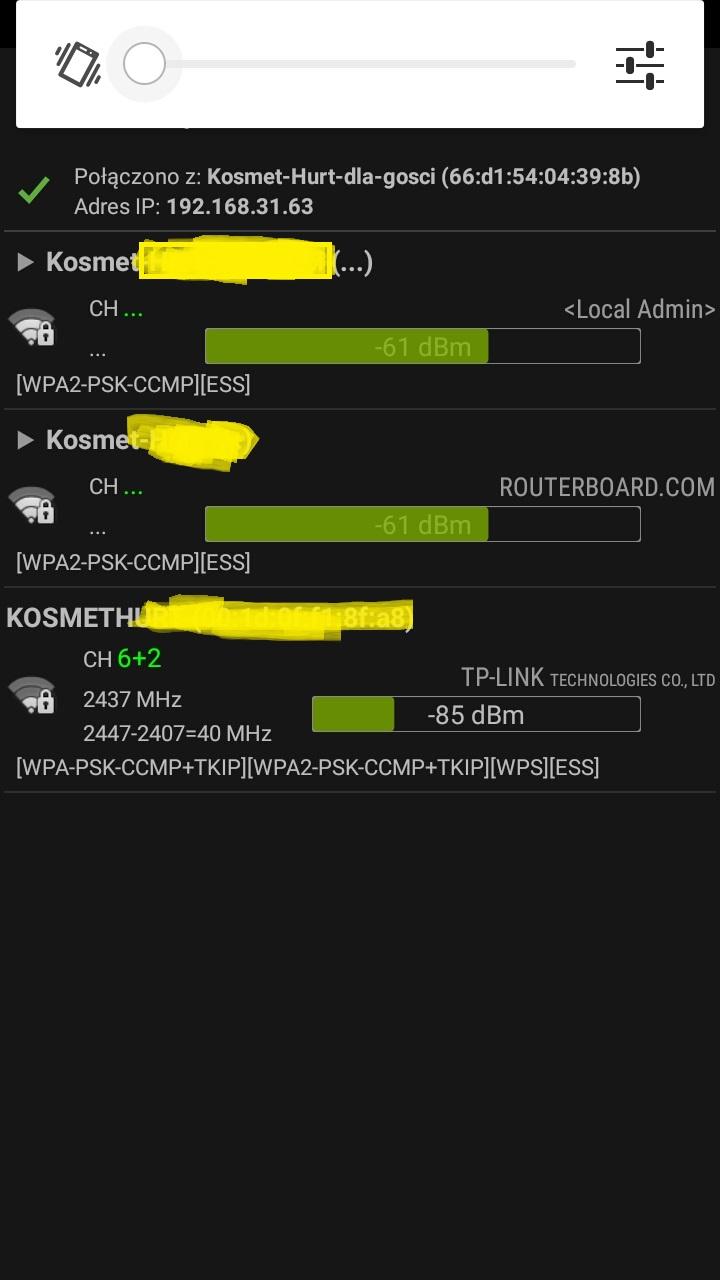Click the ringer volume slider knob

[144, 64]
